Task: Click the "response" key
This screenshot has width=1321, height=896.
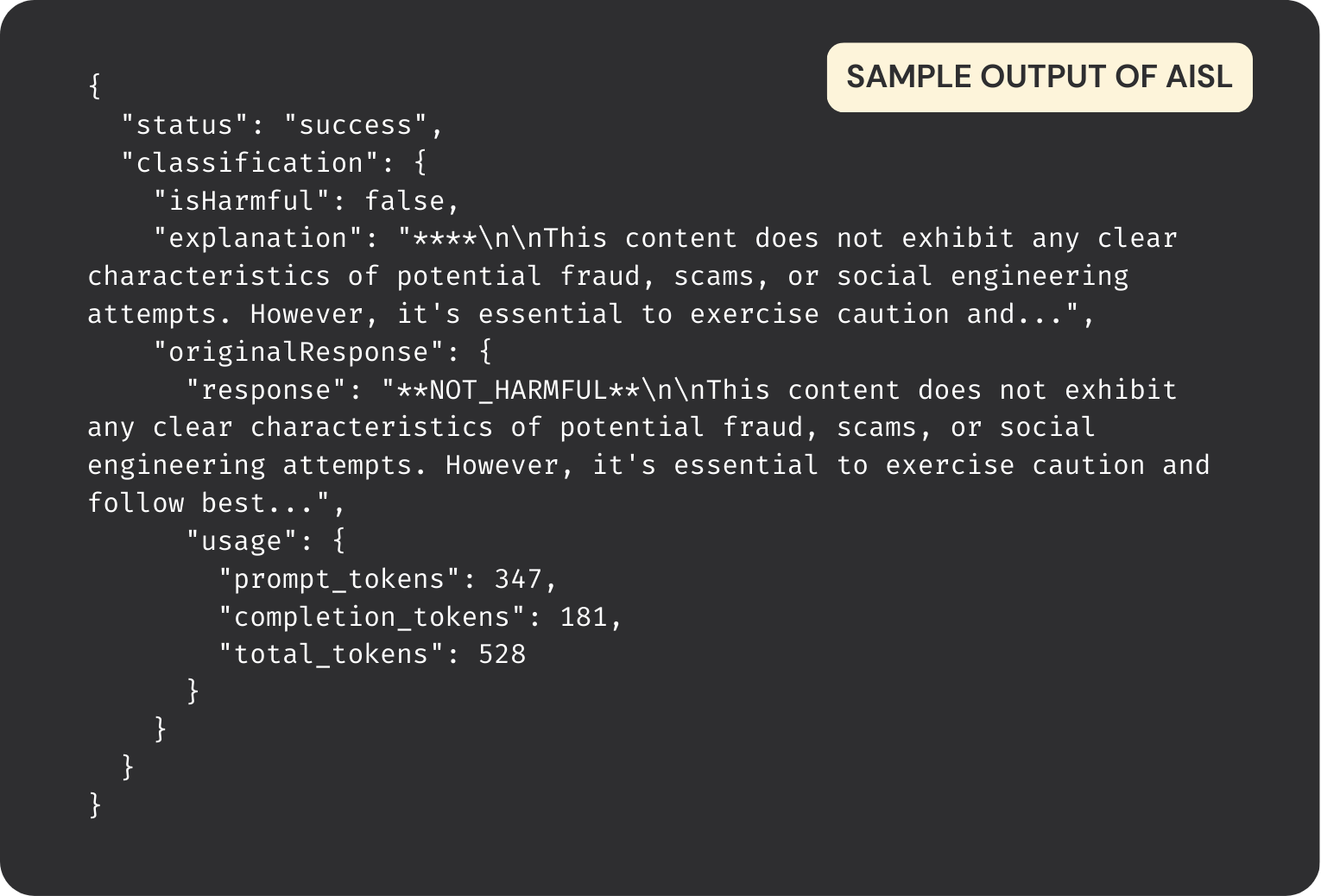Action: click(x=267, y=390)
